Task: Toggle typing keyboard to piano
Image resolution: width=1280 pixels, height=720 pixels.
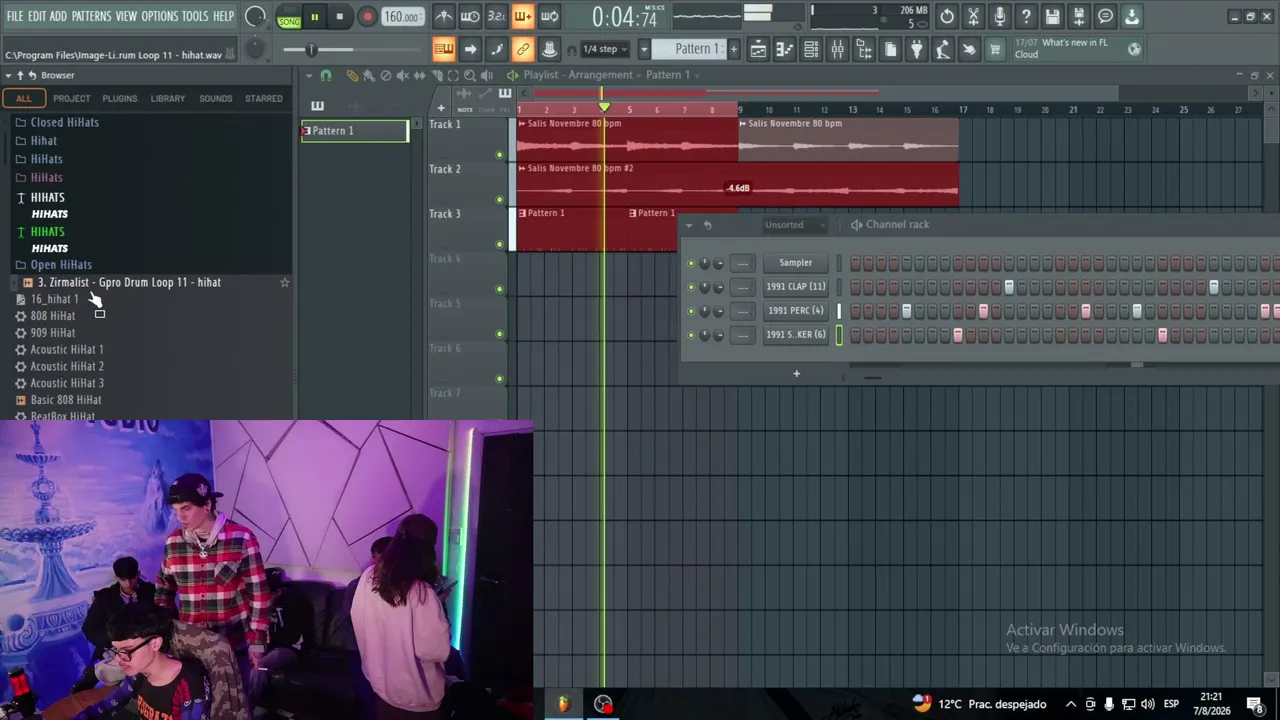Action: point(444,49)
